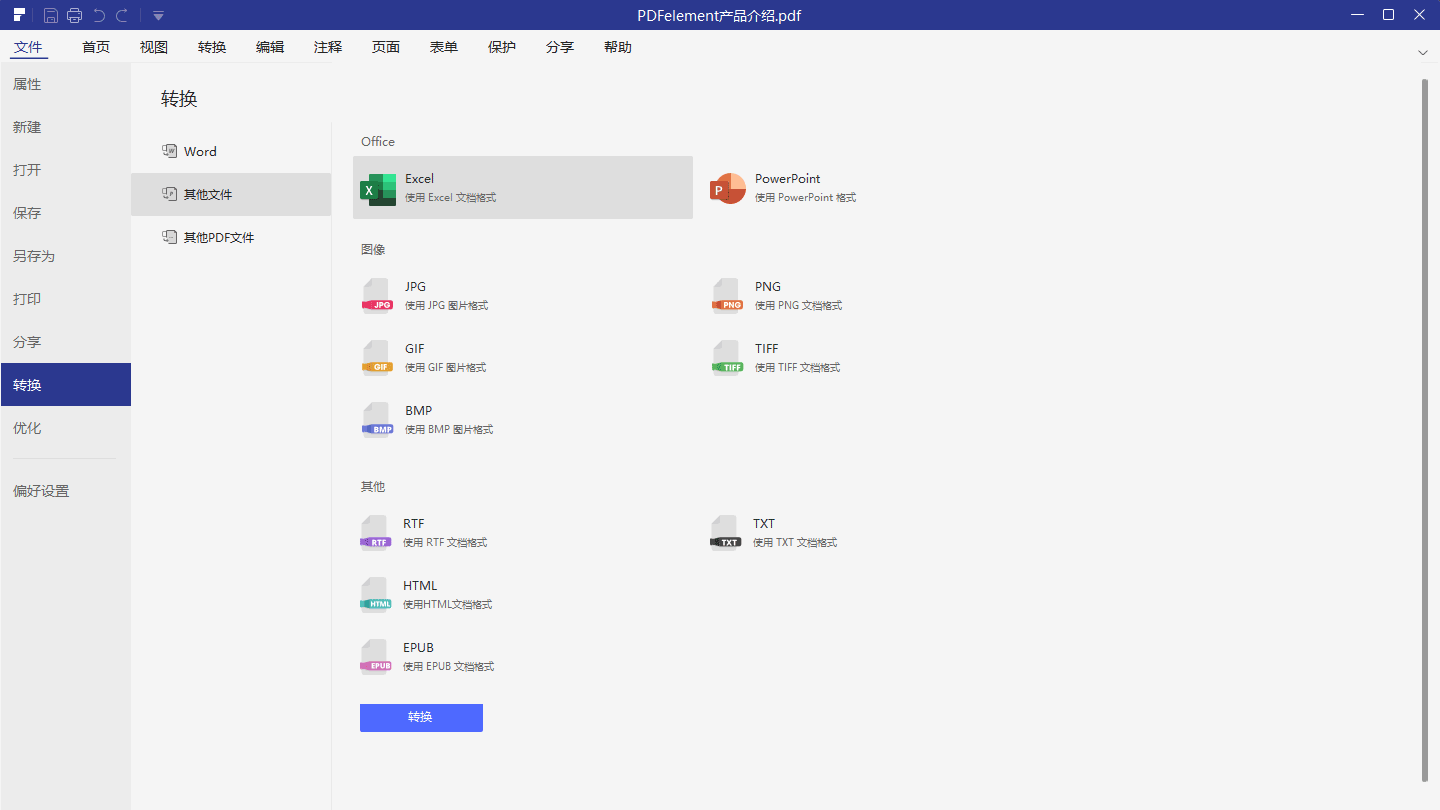
Task: Click the blue 转换 button
Action: pos(421,717)
